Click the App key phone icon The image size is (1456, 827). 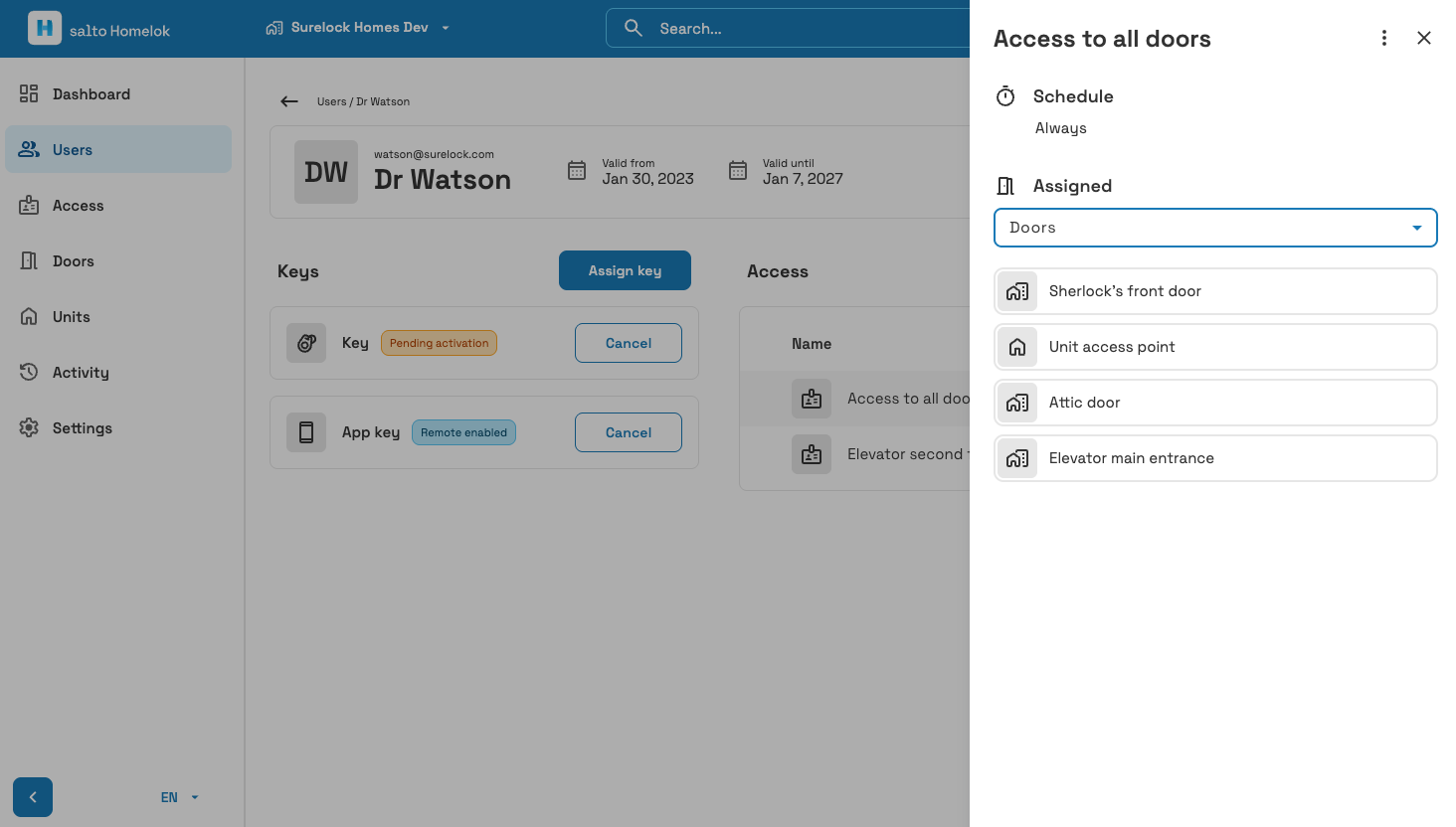point(306,432)
